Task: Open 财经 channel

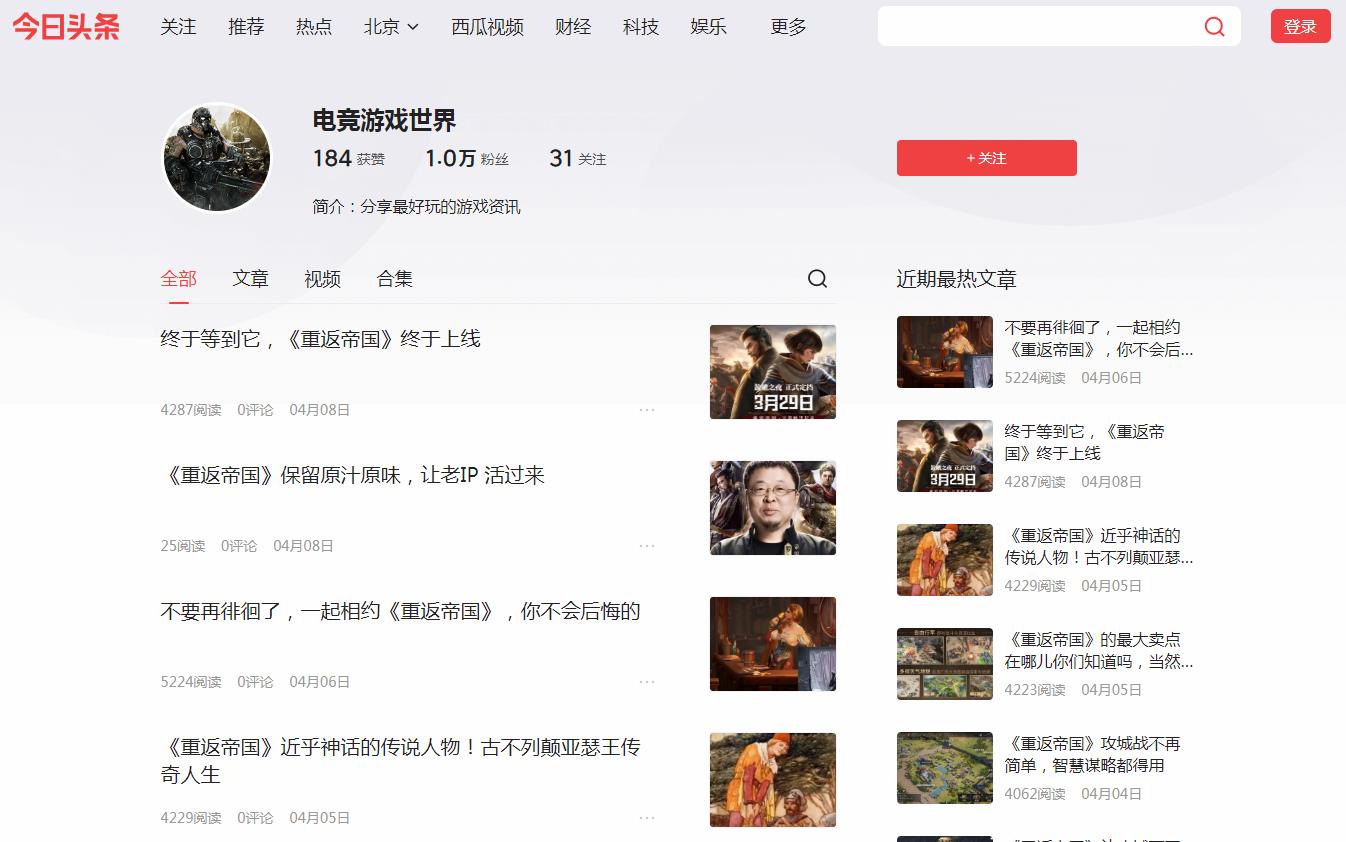Action: pos(573,27)
